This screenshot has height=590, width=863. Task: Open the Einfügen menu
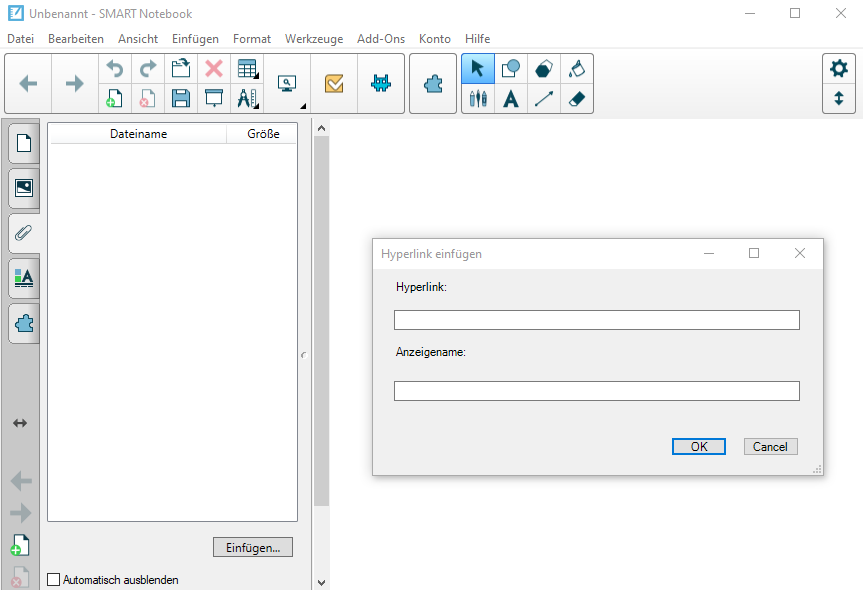tap(195, 39)
